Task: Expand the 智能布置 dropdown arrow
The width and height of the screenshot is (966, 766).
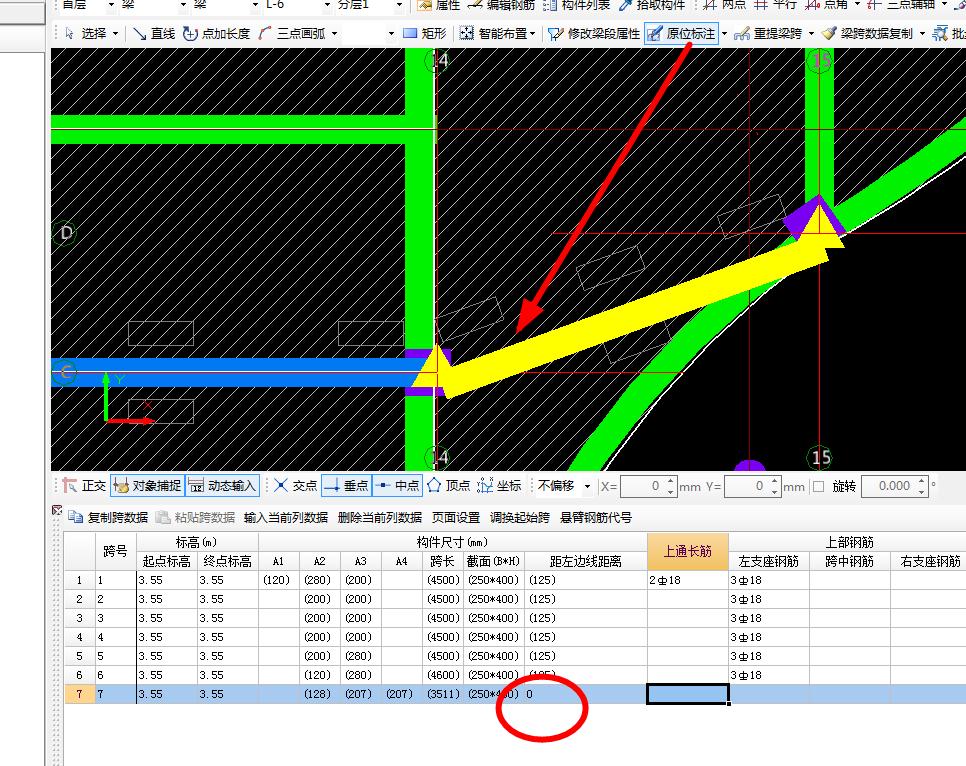Action: click(x=533, y=33)
